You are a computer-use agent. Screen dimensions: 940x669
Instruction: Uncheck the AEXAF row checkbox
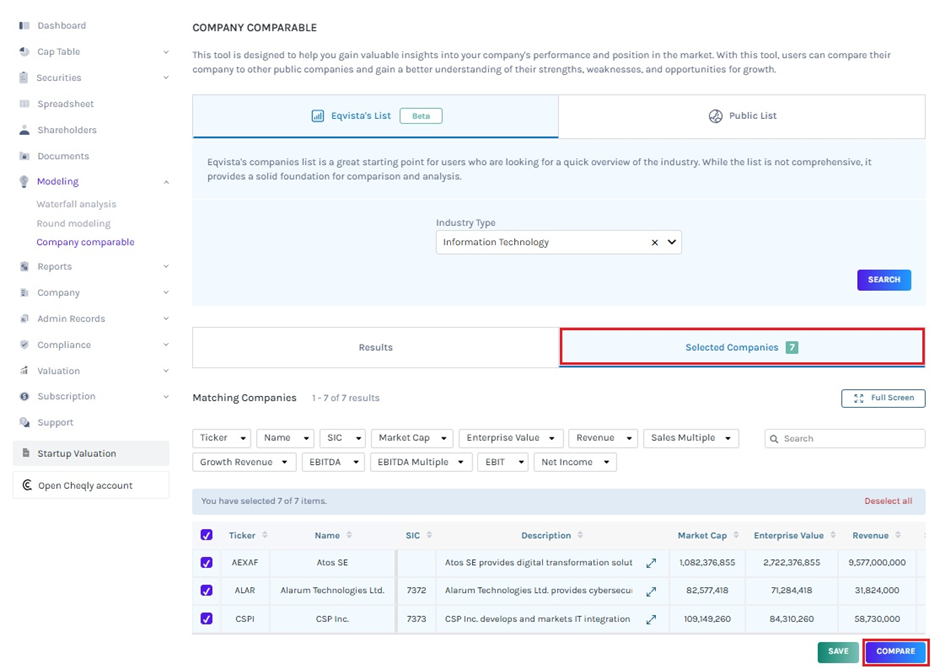click(x=207, y=563)
